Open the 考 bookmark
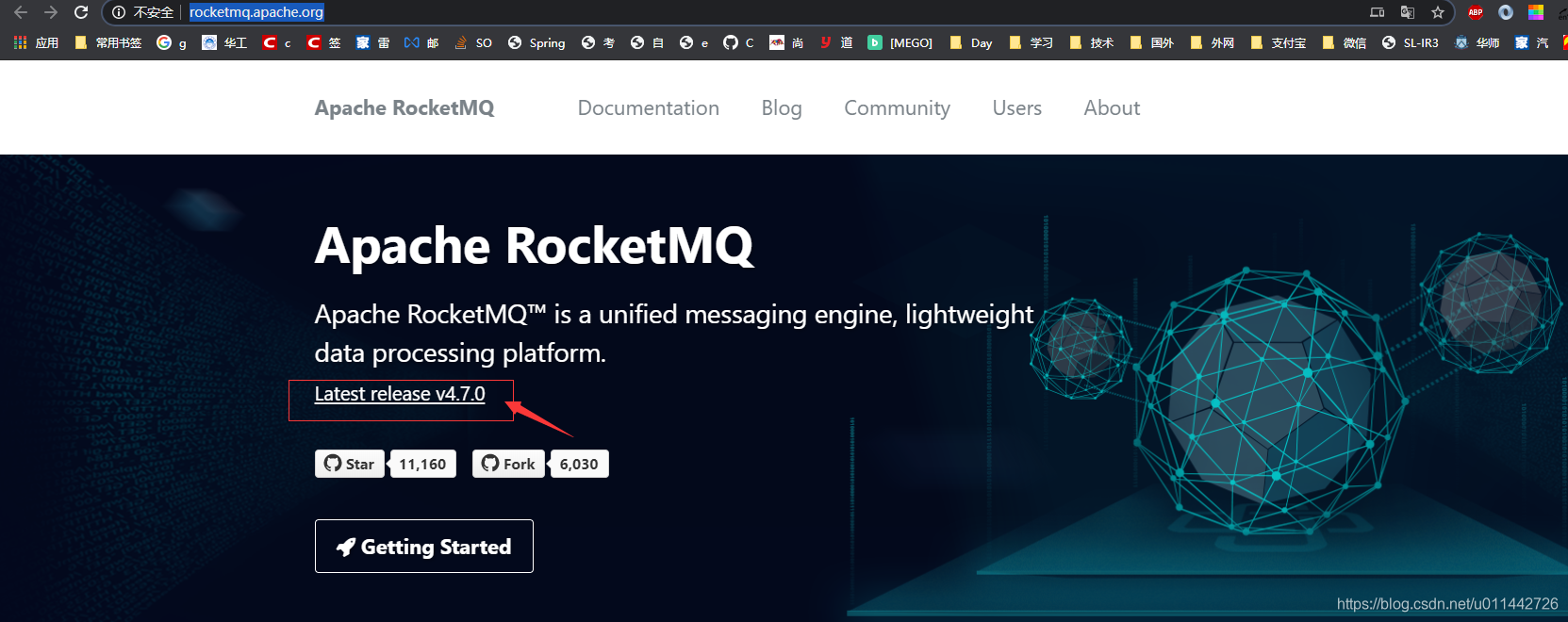Image resolution: width=1568 pixels, height=622 pixels. [x=598, y=42]
